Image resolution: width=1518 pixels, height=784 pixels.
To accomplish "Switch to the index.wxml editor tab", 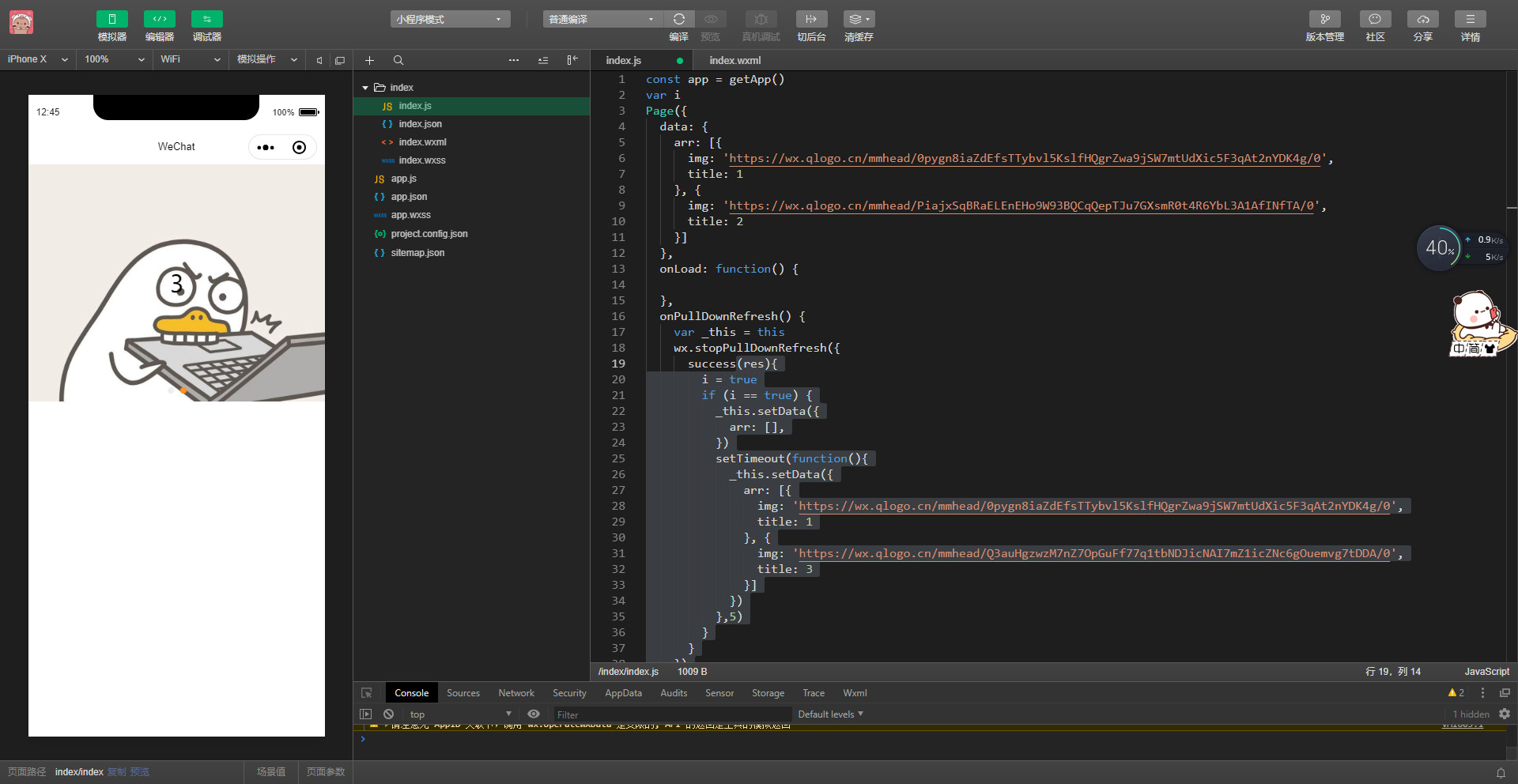I will click(x=734, y=60).
